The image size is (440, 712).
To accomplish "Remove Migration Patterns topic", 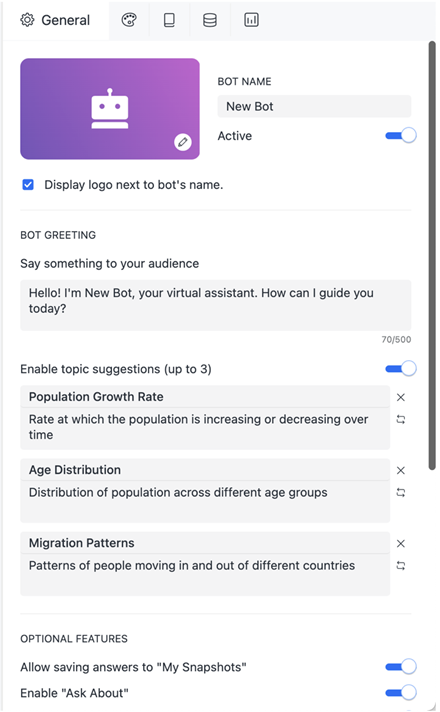I will pyautogui.click(x=400, y=544).
